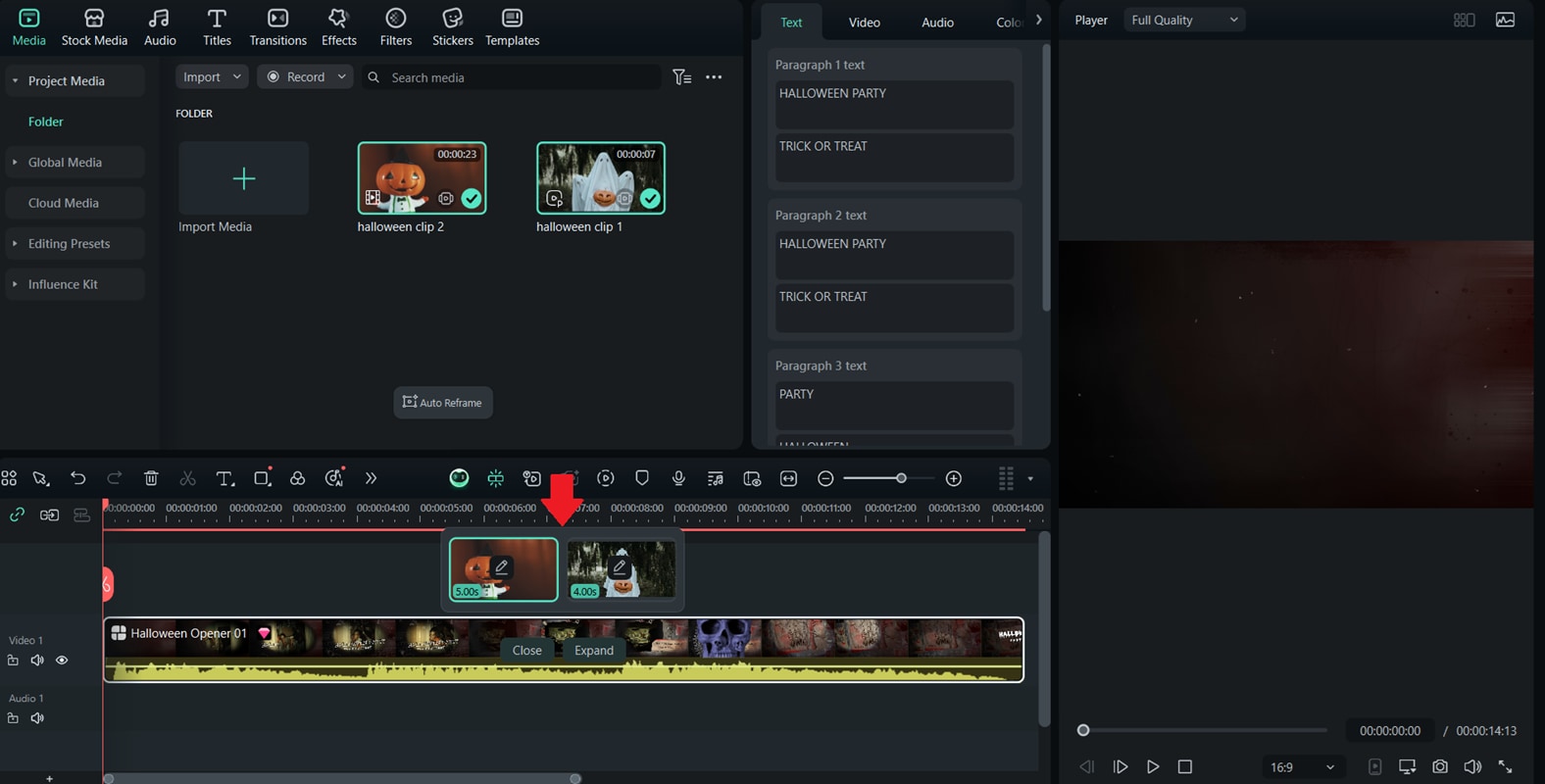Image resolution: width=1545 pixels, height=784 pixels.
Task: Mute the Audio 1 track
Action: [x=37, y=718]
